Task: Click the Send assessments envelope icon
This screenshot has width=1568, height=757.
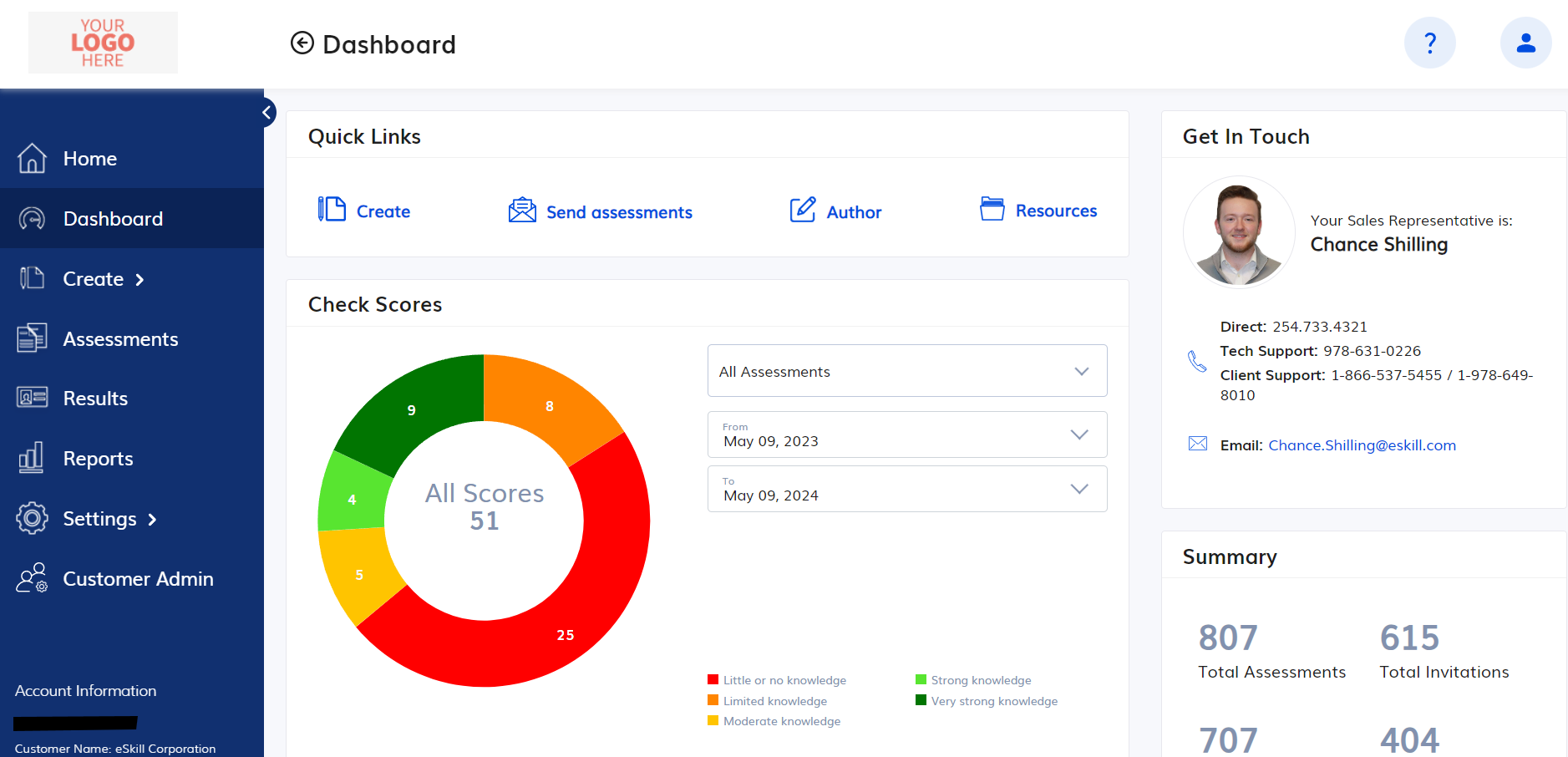Action: point(522,210)
